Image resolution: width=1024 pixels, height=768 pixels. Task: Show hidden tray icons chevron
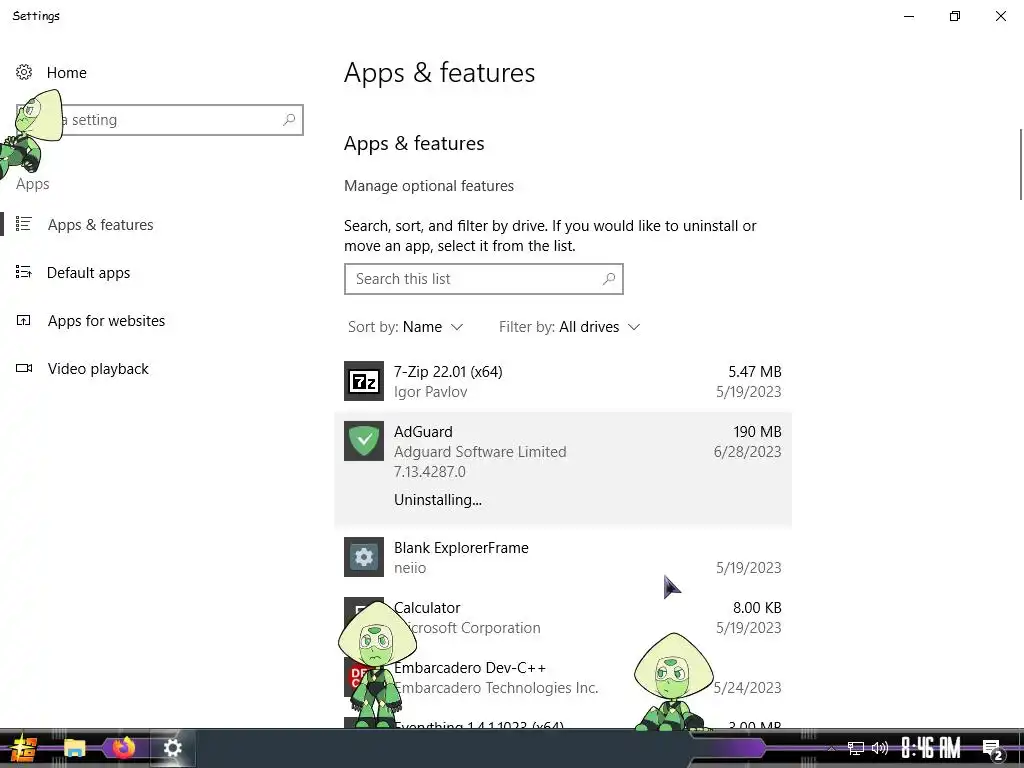pos(831,748)
